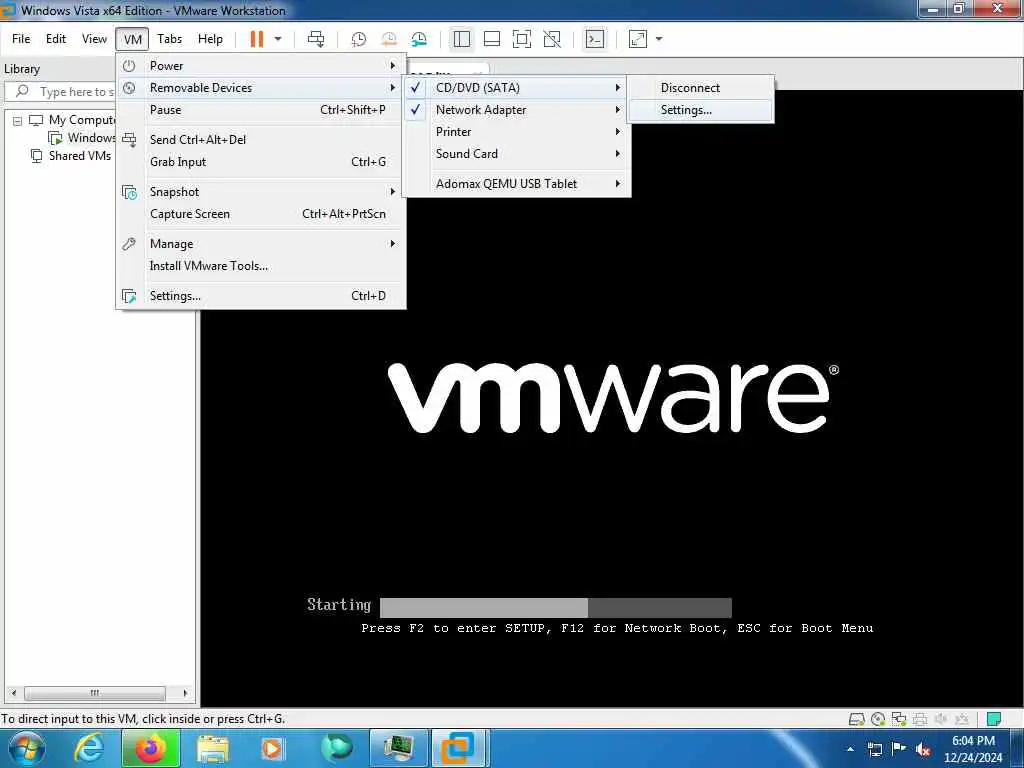
Task: Open Firefox from the taskbar
Action: (150, 748)
